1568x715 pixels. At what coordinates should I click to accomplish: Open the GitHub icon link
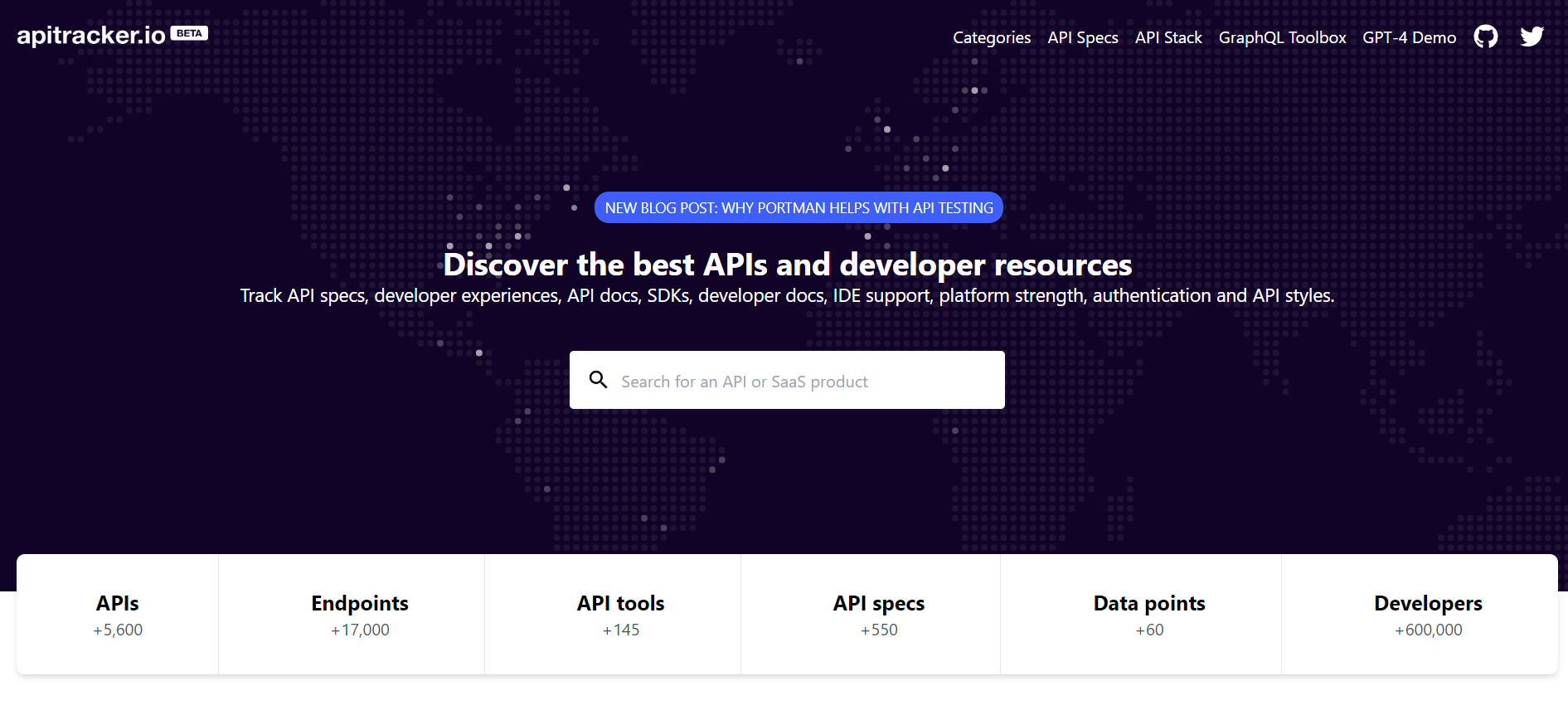[1485, 36]
